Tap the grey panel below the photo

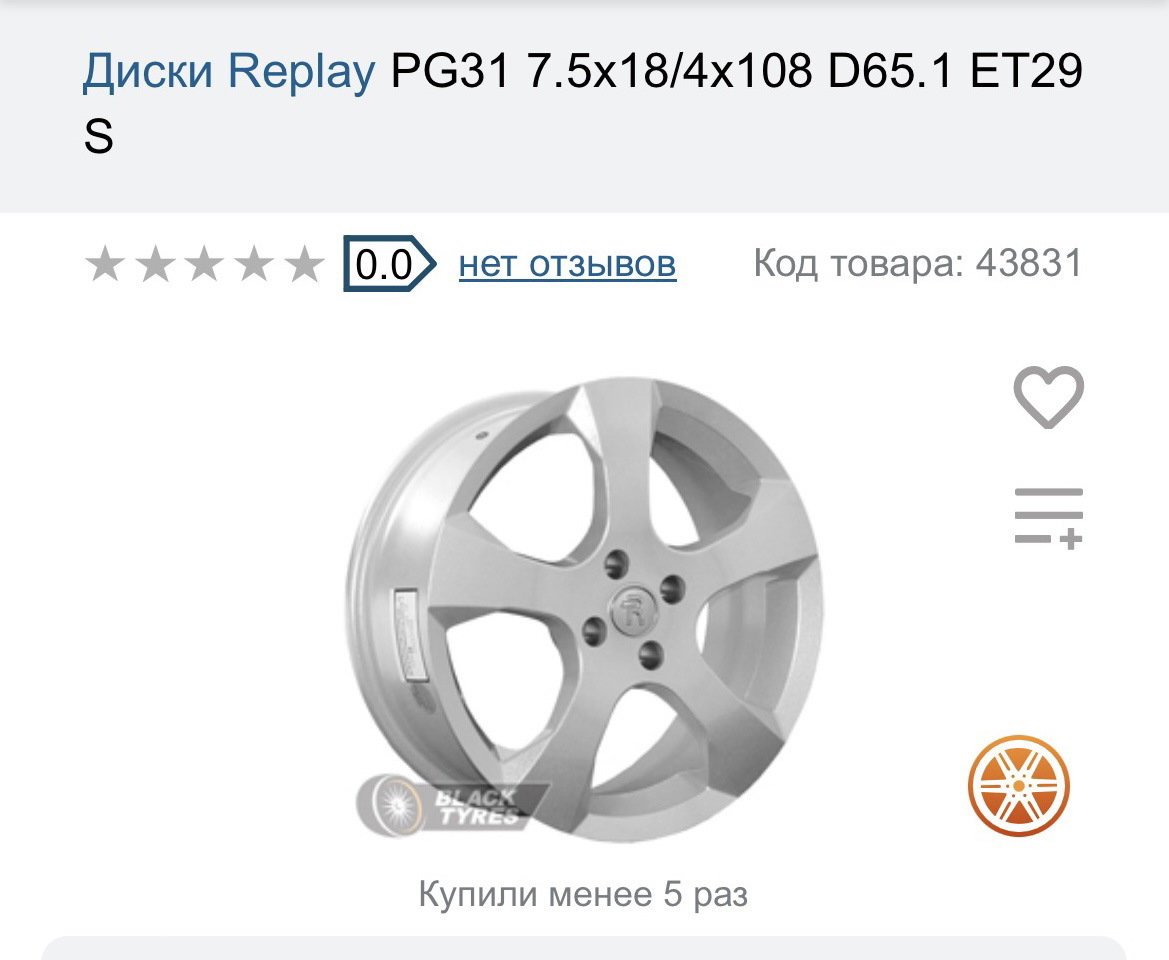click(583, 948)
